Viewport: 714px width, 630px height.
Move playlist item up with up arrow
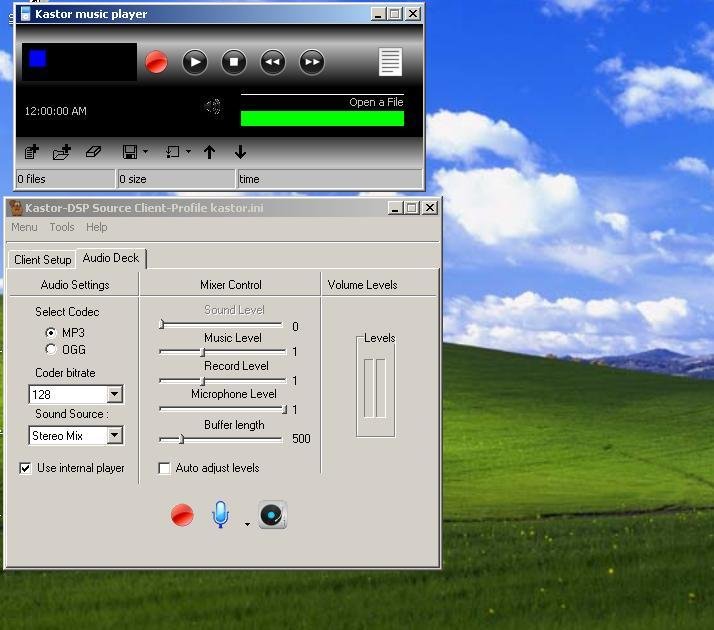pos(209,152)
